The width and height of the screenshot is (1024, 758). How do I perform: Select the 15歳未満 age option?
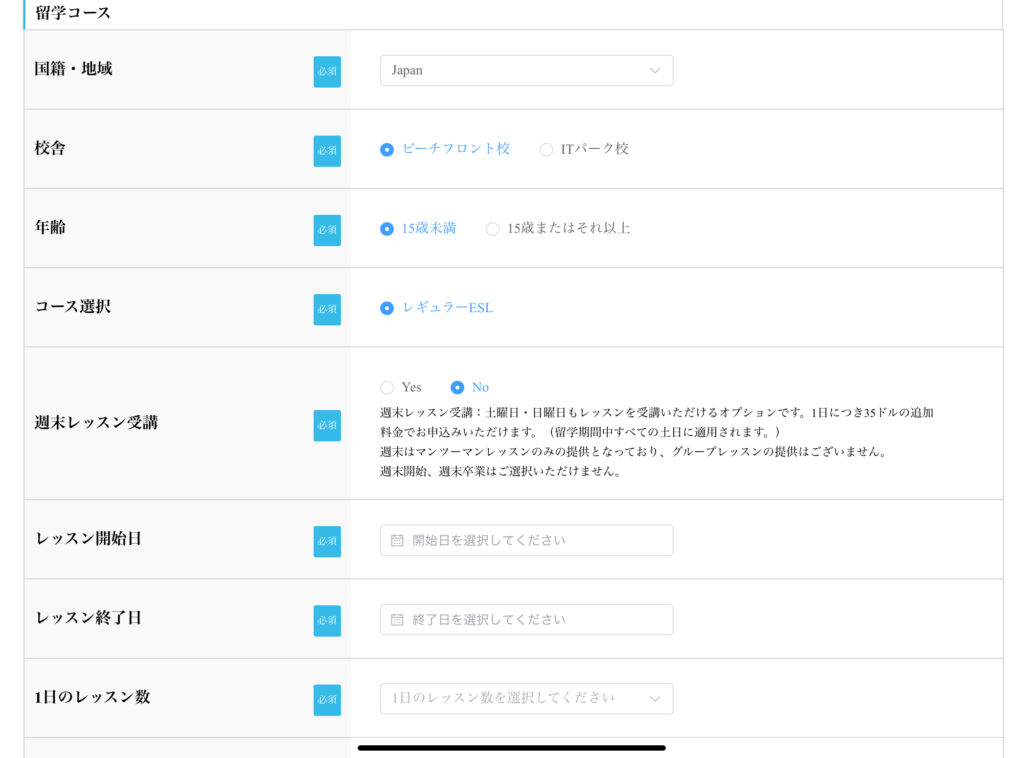point(387,228)
